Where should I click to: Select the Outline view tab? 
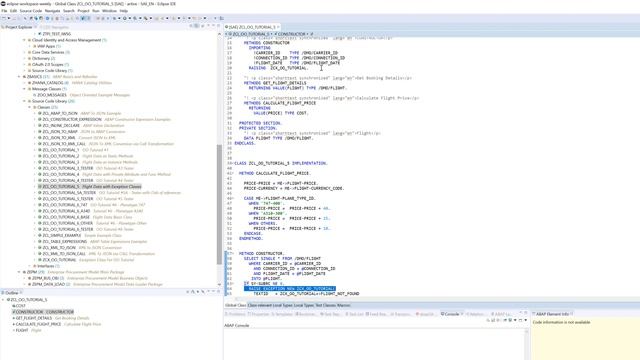point(11,293)
